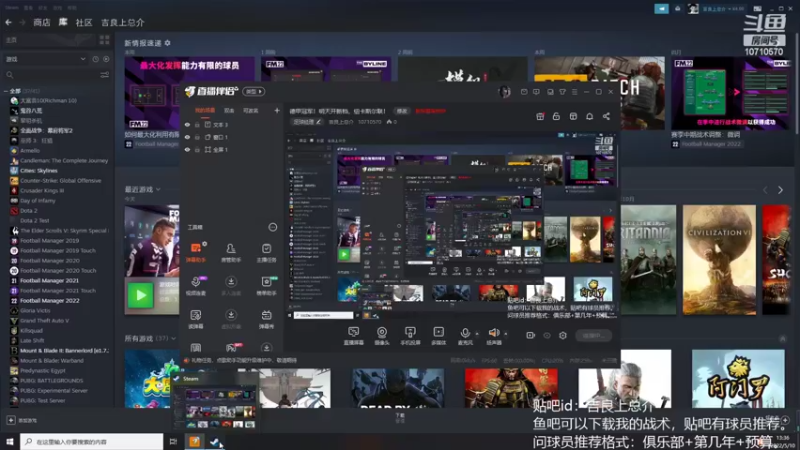Click the streamer avatar in the streaming window title bar

coord(504,92)
